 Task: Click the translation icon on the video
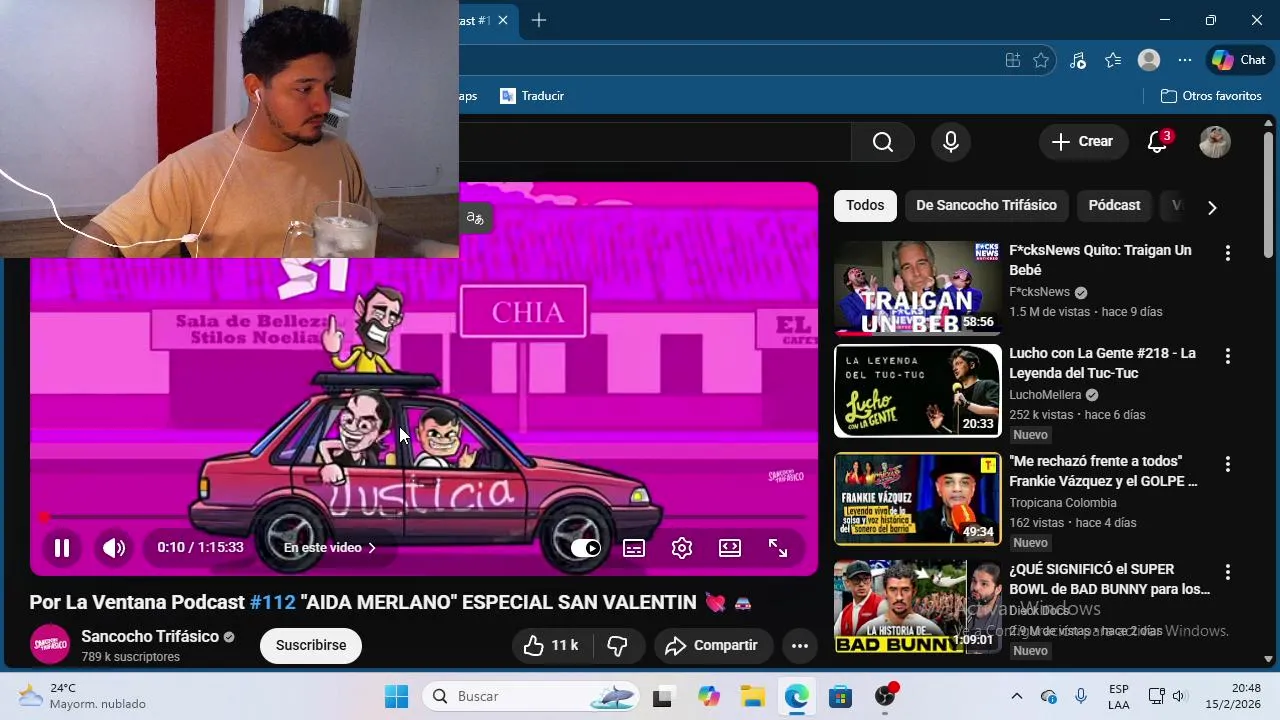click(475, 218)
